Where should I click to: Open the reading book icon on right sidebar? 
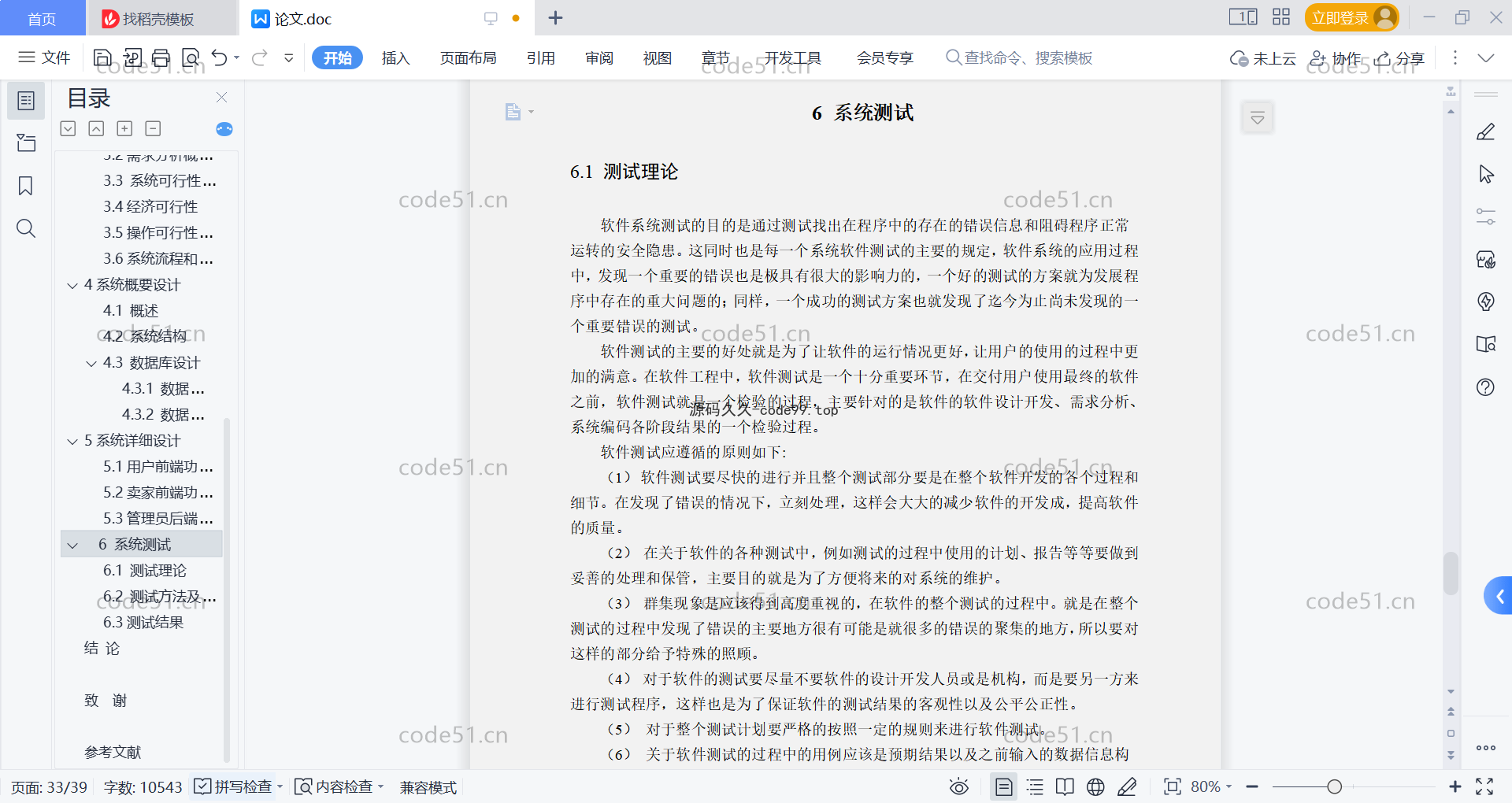1486,344
